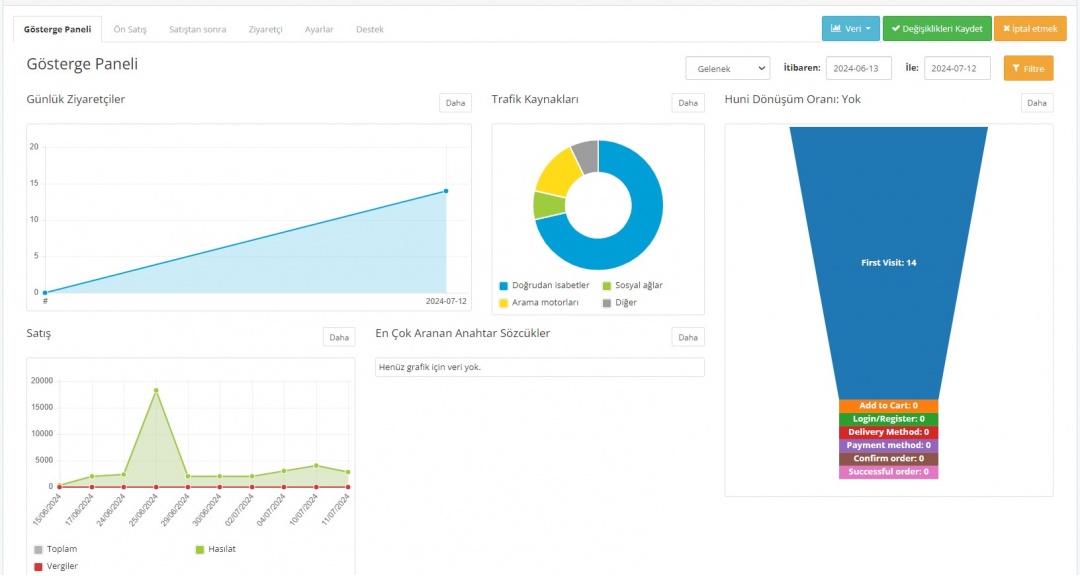This screenshot has height=576, width=1080.
Task: Expand Daha for Huni Dönüşüm Oranı
Action: (x=1036, y=103)
